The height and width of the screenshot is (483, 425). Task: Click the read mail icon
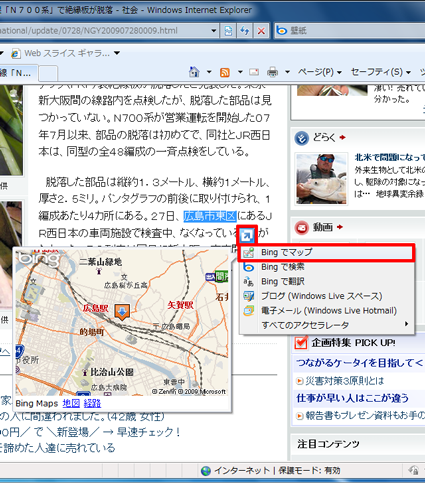254,72
